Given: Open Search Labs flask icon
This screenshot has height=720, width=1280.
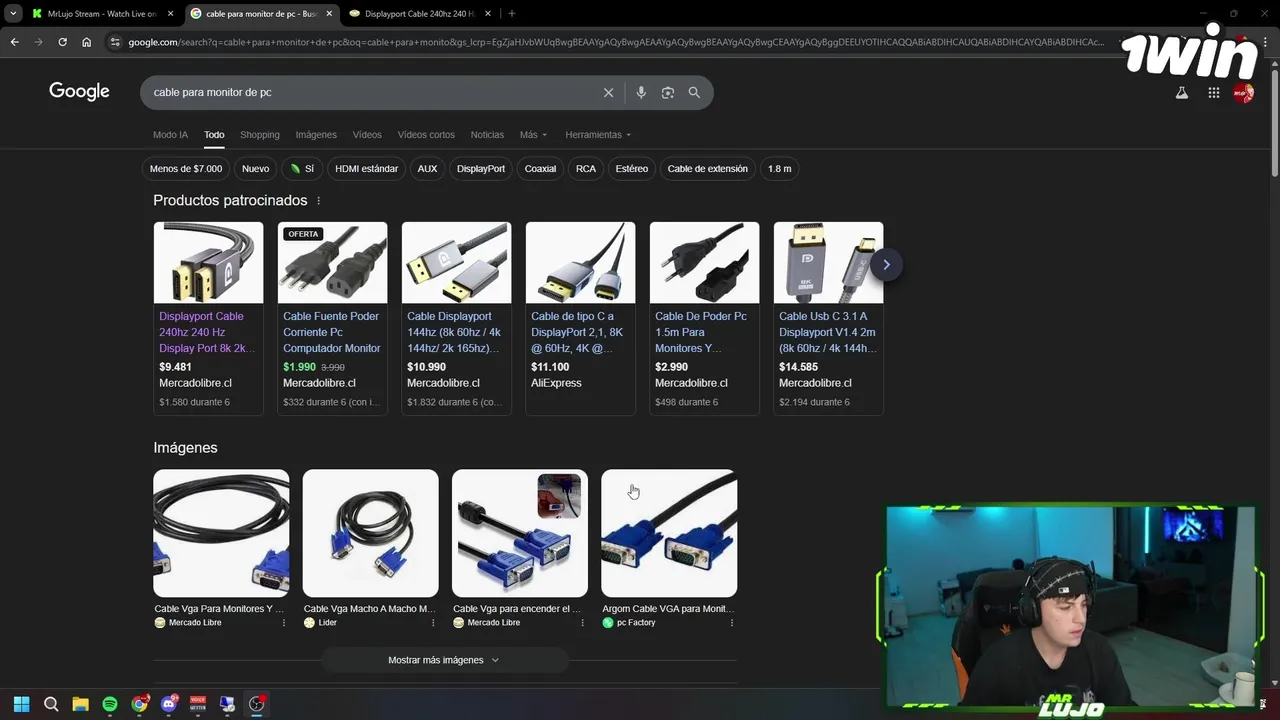Looking at the screenshot, I should coord(1181,92).
